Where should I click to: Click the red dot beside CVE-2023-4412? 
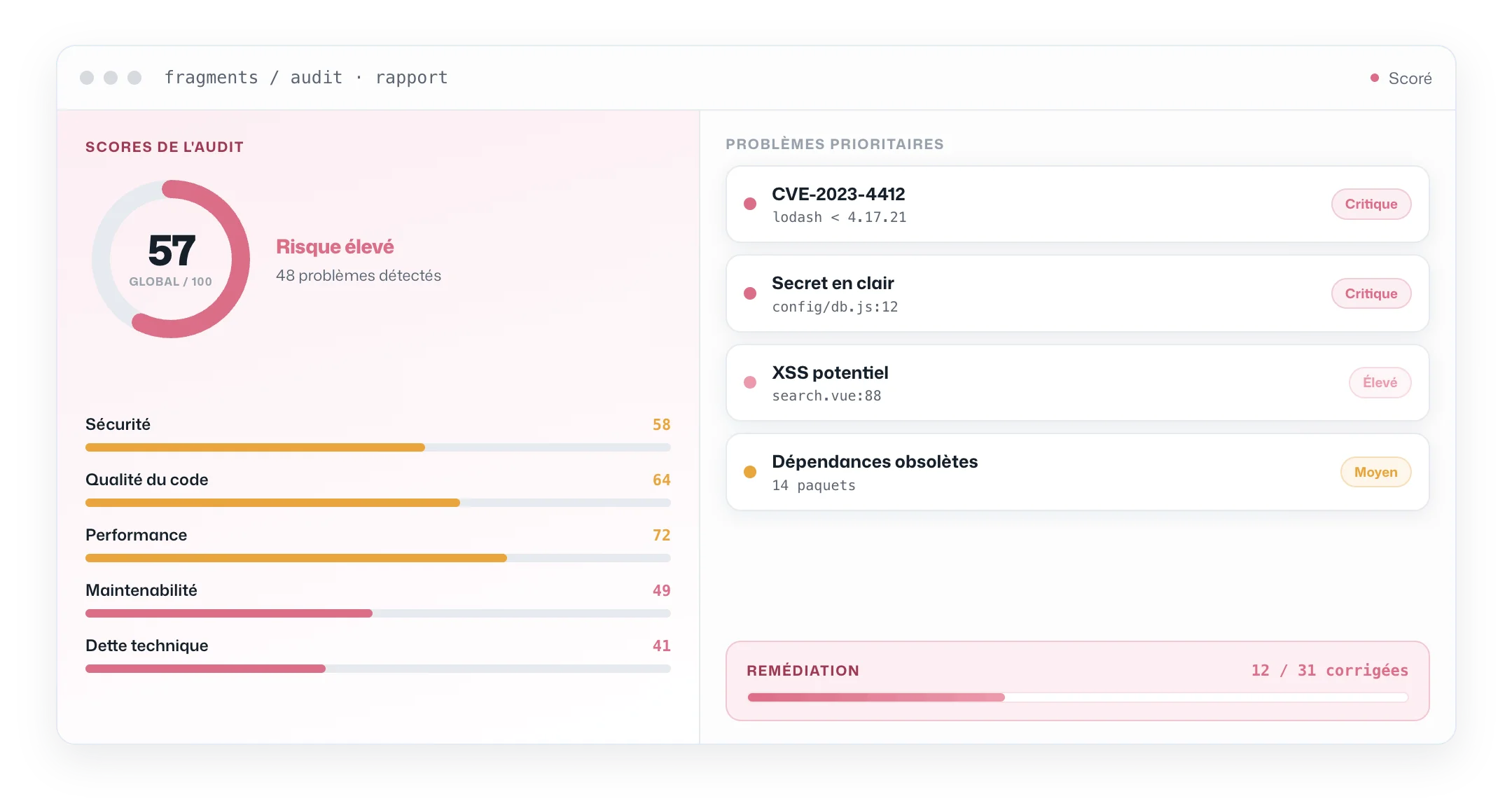[x=750, y=204]
